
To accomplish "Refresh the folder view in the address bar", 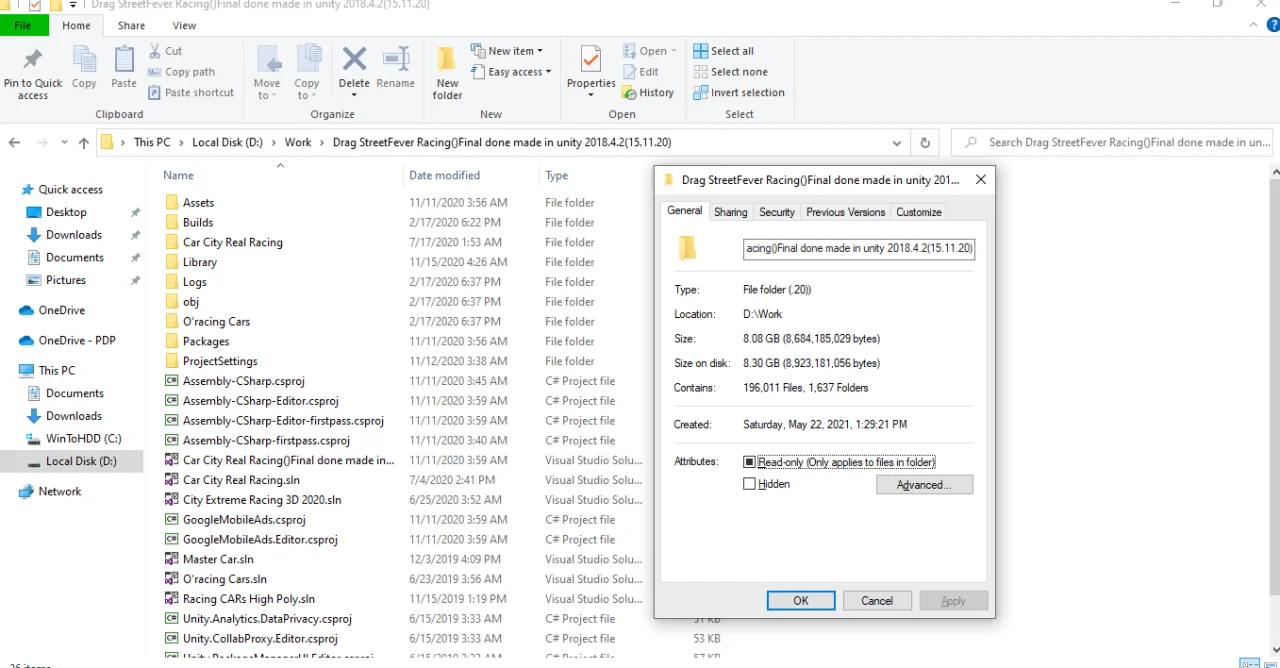I will [925, 143].
